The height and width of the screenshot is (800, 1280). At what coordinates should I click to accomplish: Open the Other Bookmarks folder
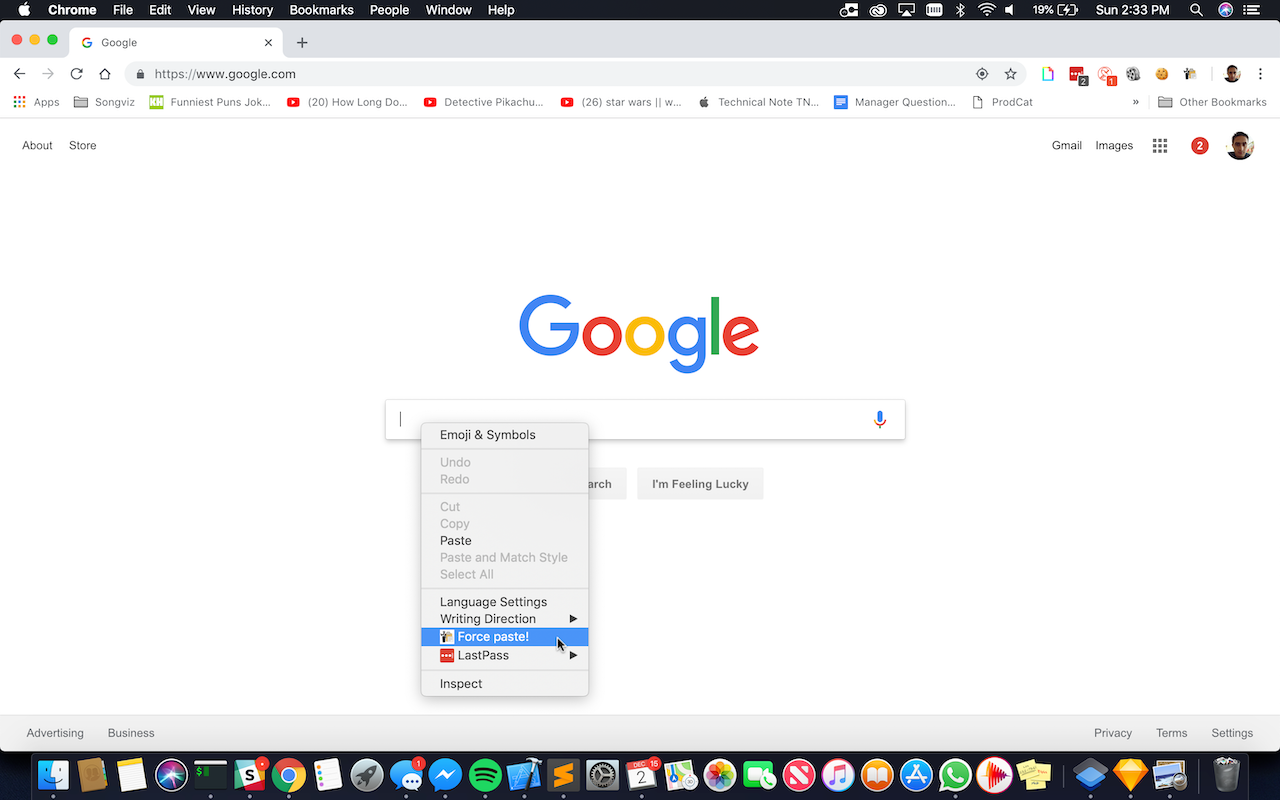pyautogui.click(x=1212, y=102)
